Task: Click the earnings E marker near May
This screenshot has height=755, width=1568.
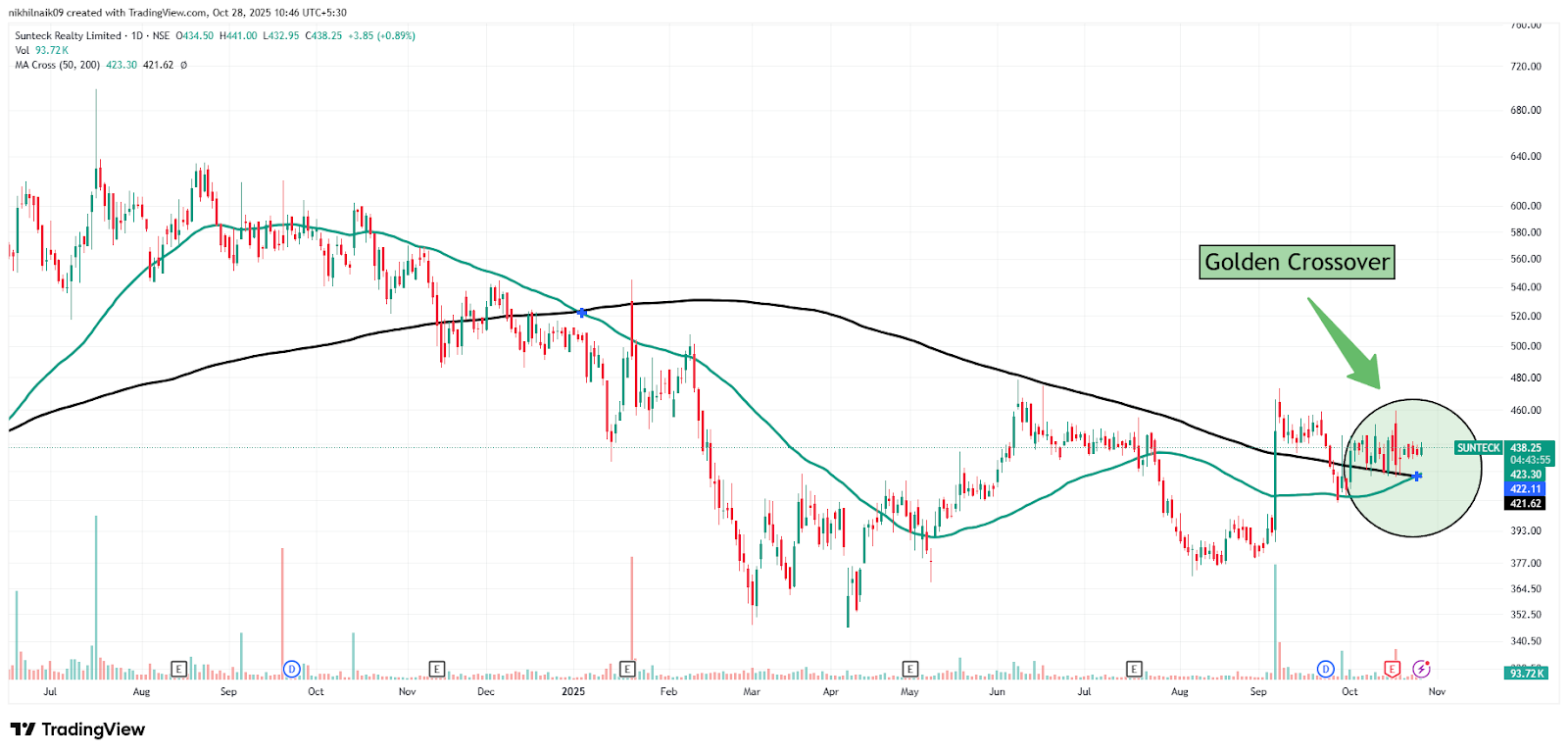Action: pyautogui.click(x=909, y=669)
